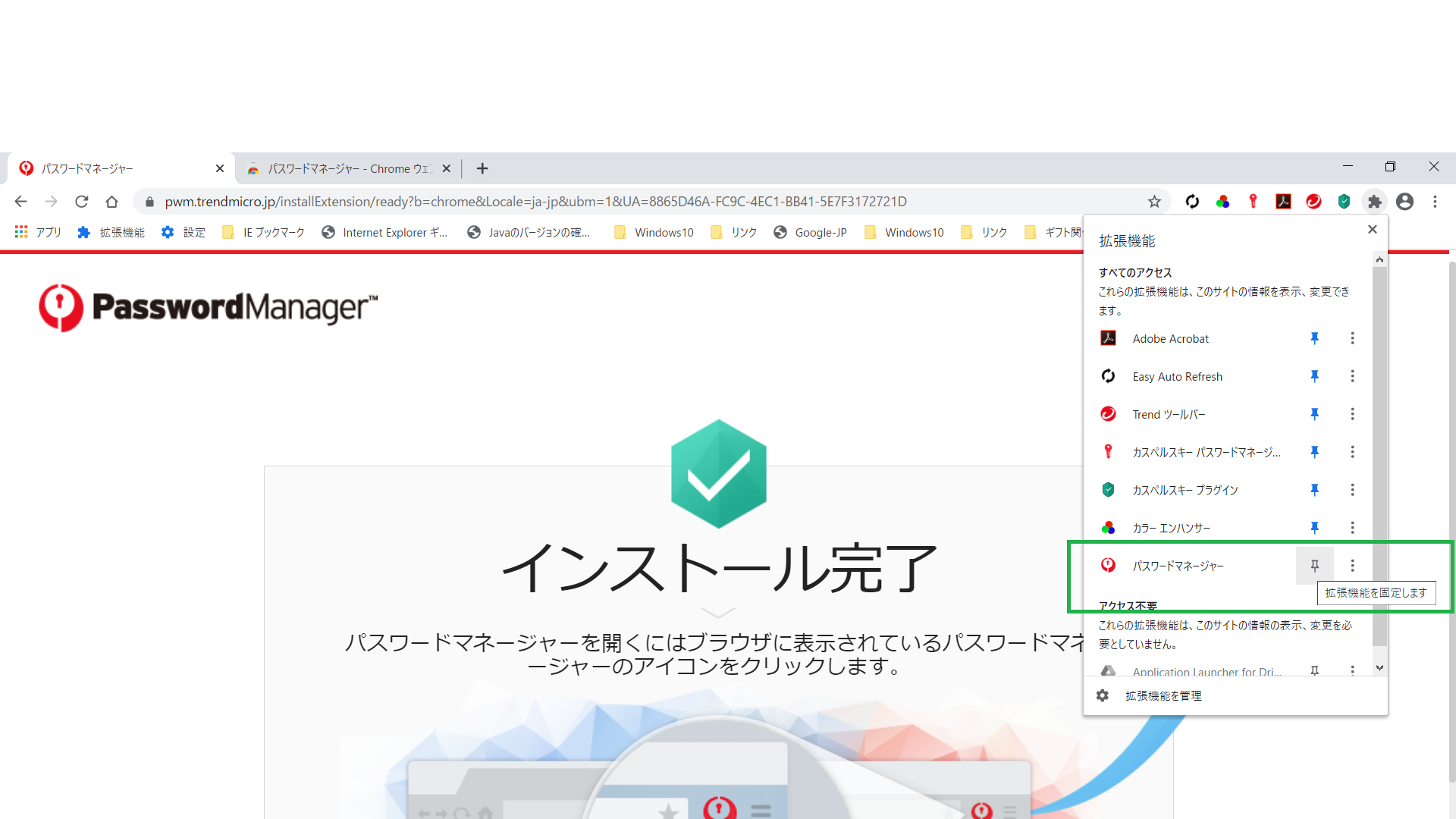The width and height of the screenshot is (1456, 819).
Task: Unpin カラー エンハンサー extension
Action: [1314, 528]
